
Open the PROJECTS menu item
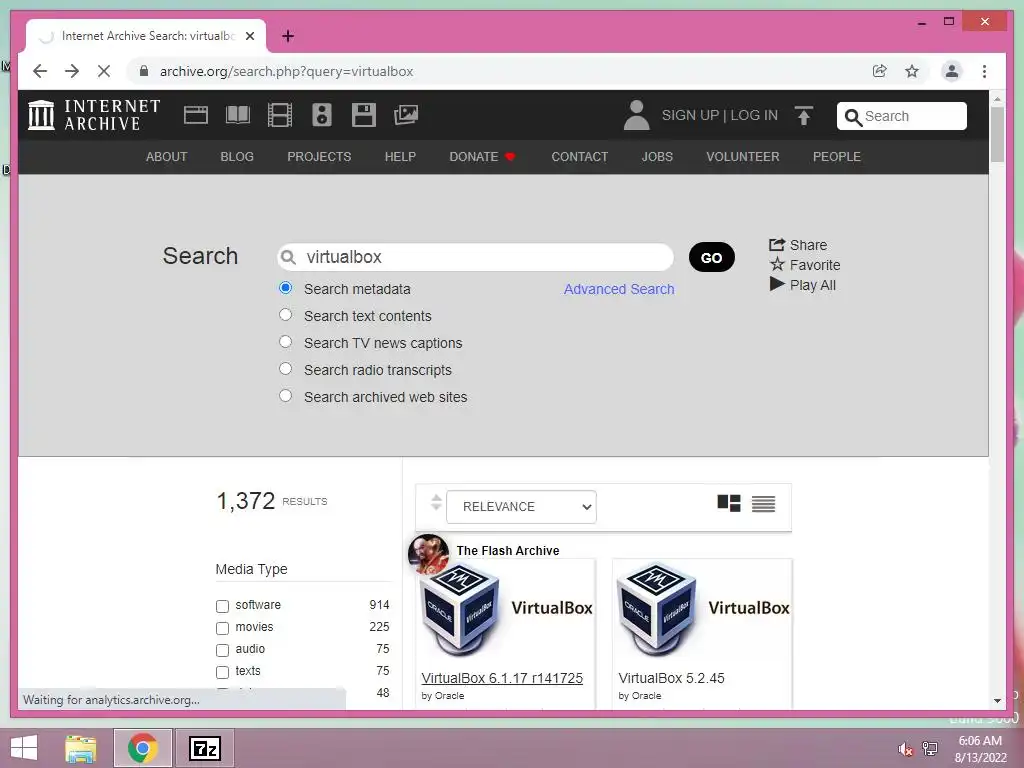(319, 157)
